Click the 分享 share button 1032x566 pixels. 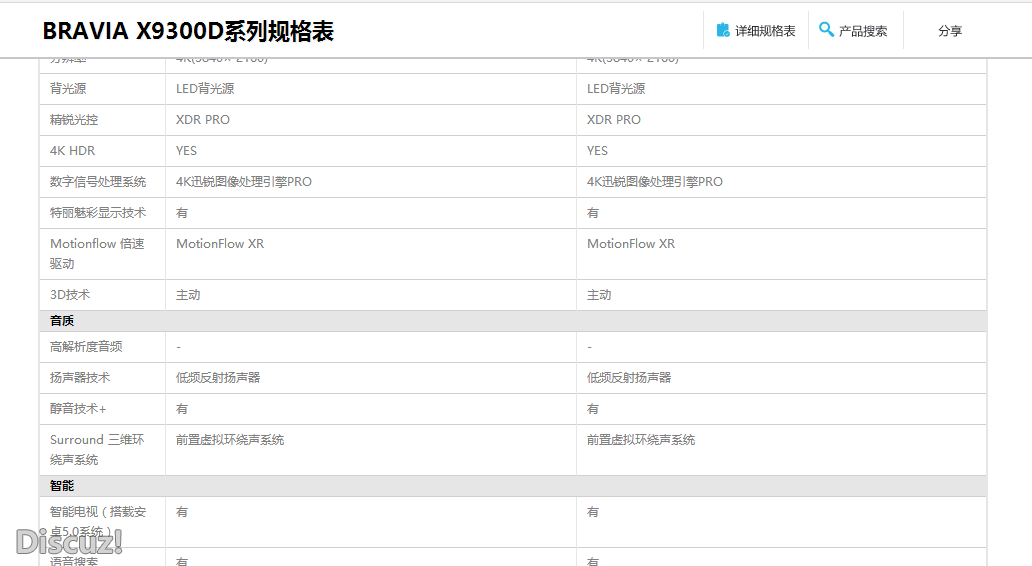tap(950, 31)
